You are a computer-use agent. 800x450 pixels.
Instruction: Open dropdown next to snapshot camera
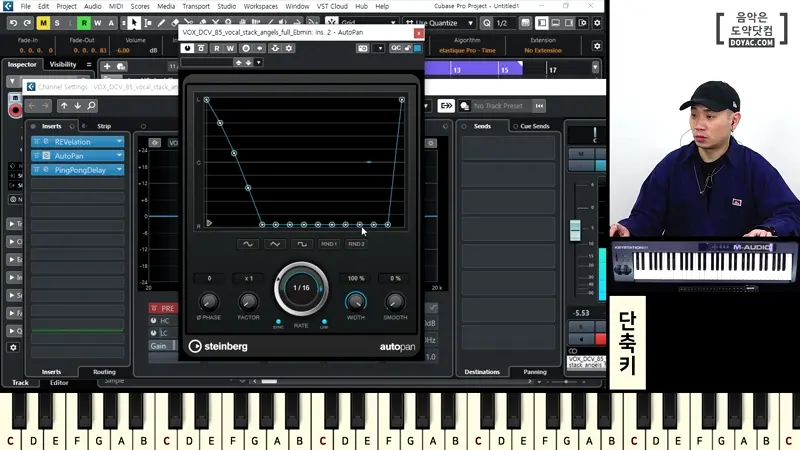(x=379, y=48)
